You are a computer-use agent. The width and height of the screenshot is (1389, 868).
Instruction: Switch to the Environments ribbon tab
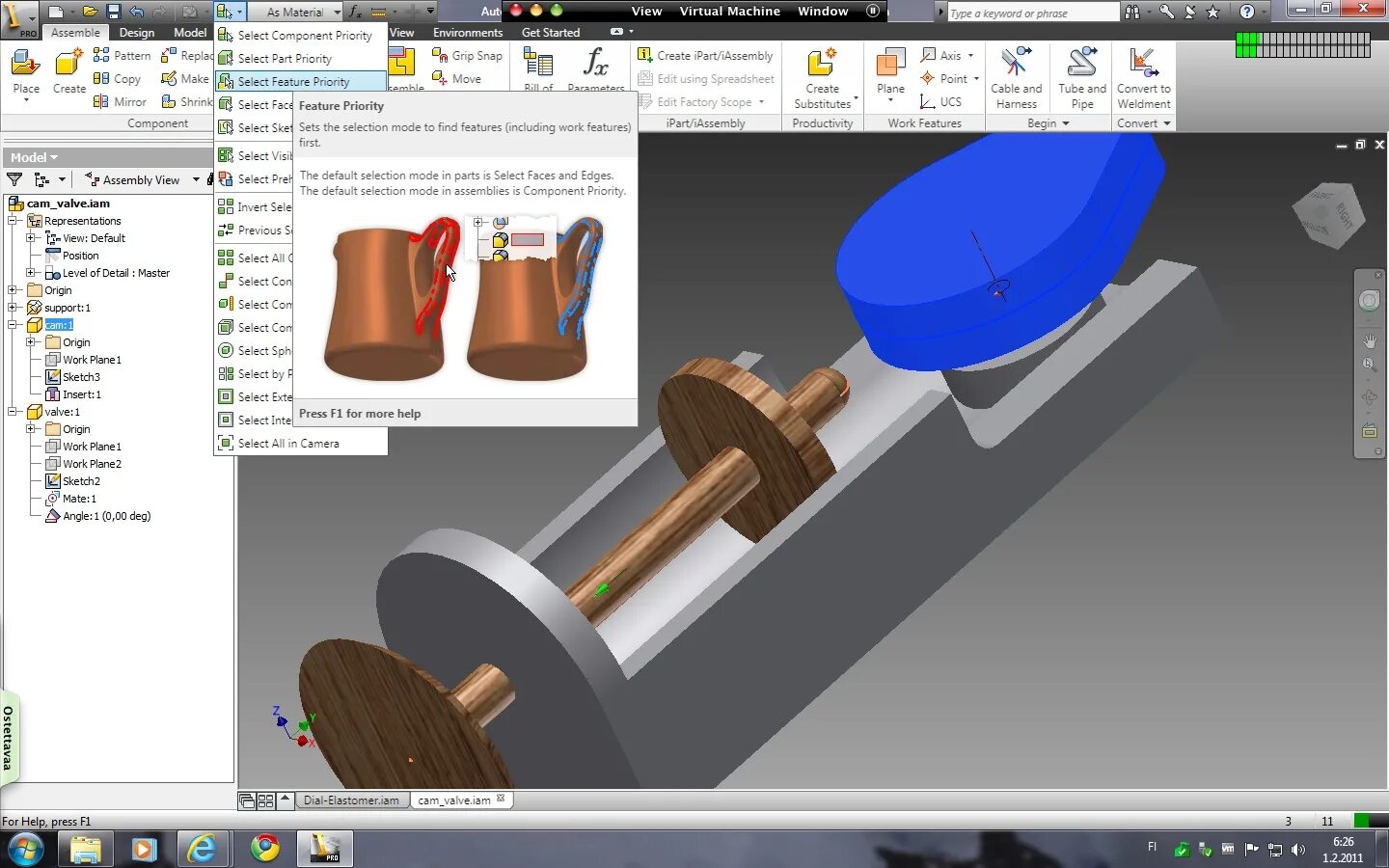[x=468, y=32]
